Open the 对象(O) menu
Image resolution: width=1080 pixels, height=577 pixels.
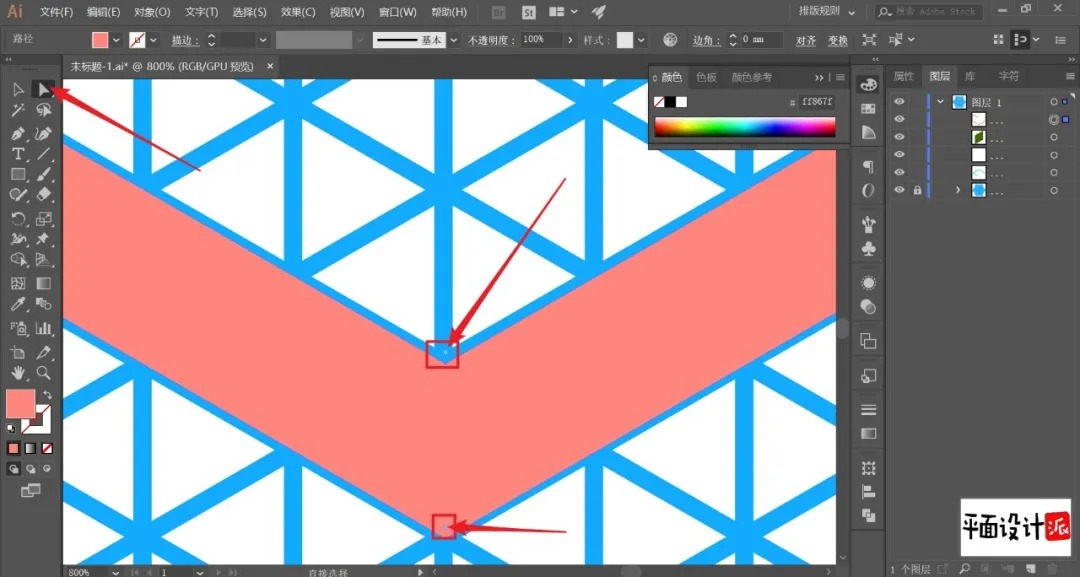(x=152, y=12)
